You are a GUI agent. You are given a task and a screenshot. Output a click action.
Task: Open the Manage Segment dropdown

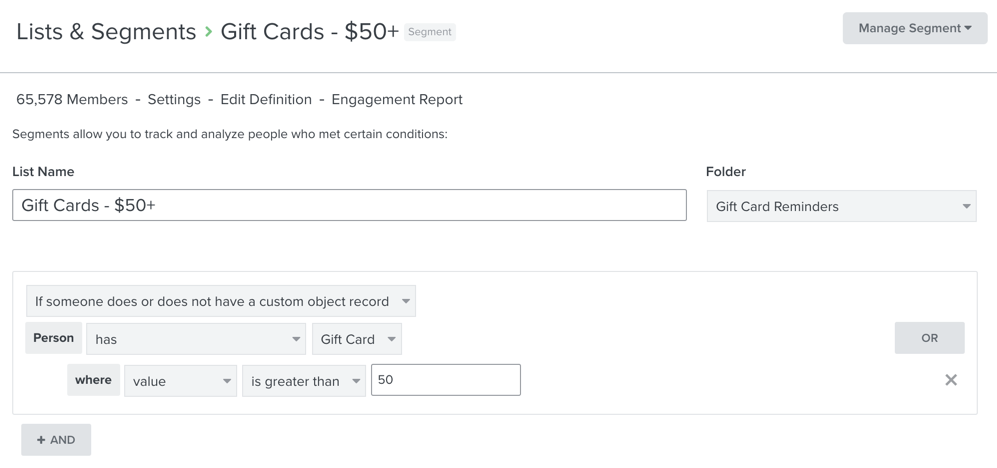(914, 28)
